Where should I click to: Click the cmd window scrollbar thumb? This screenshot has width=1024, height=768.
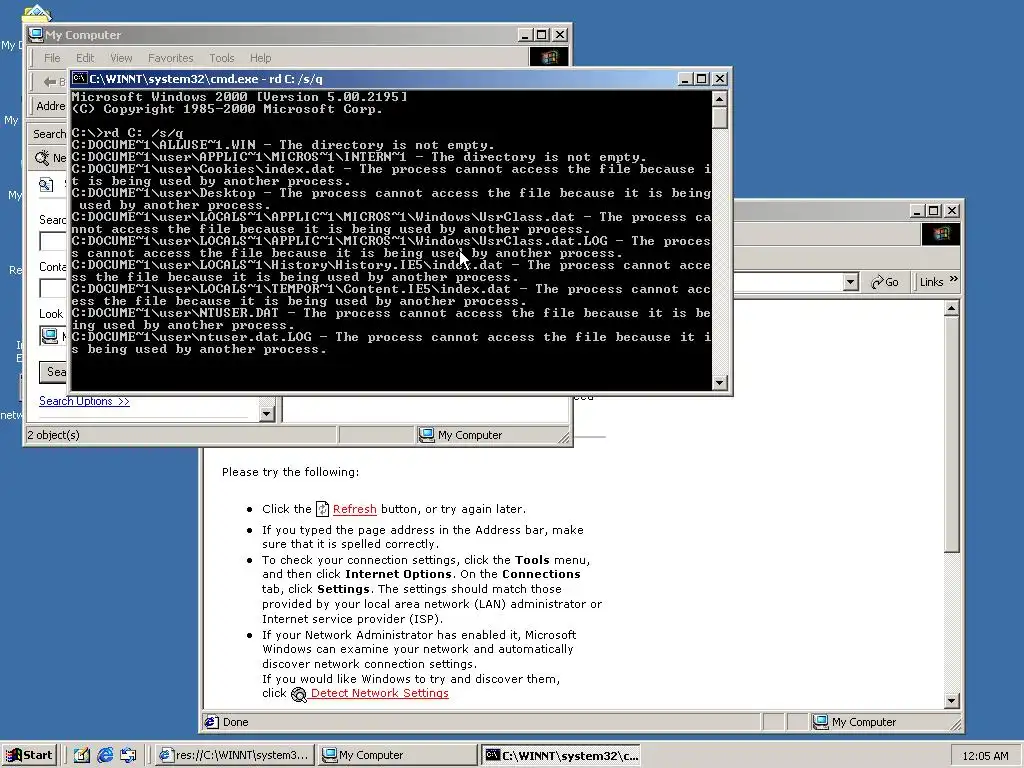point(719,118)
